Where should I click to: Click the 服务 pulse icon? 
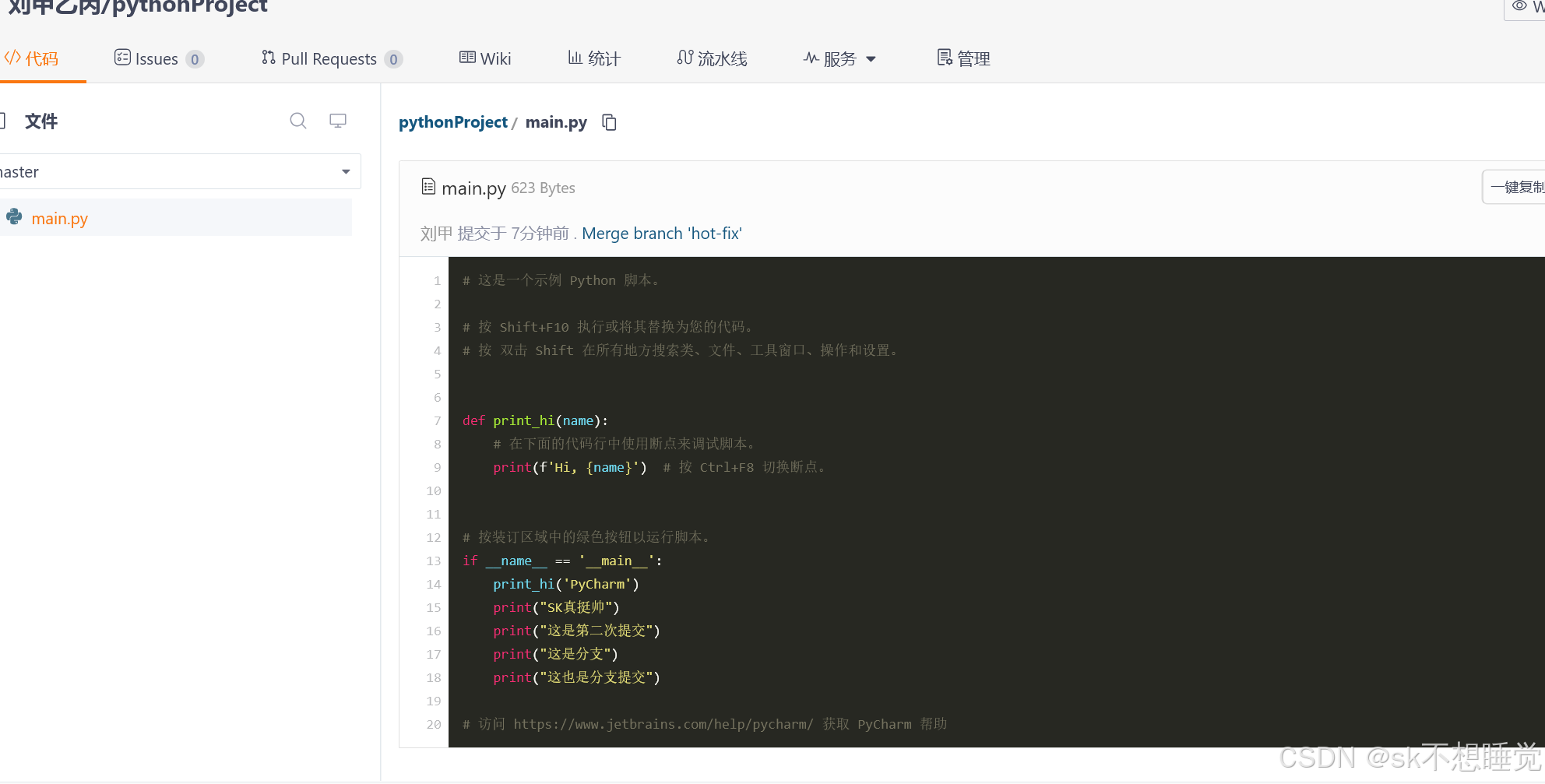tap(811, 58)
